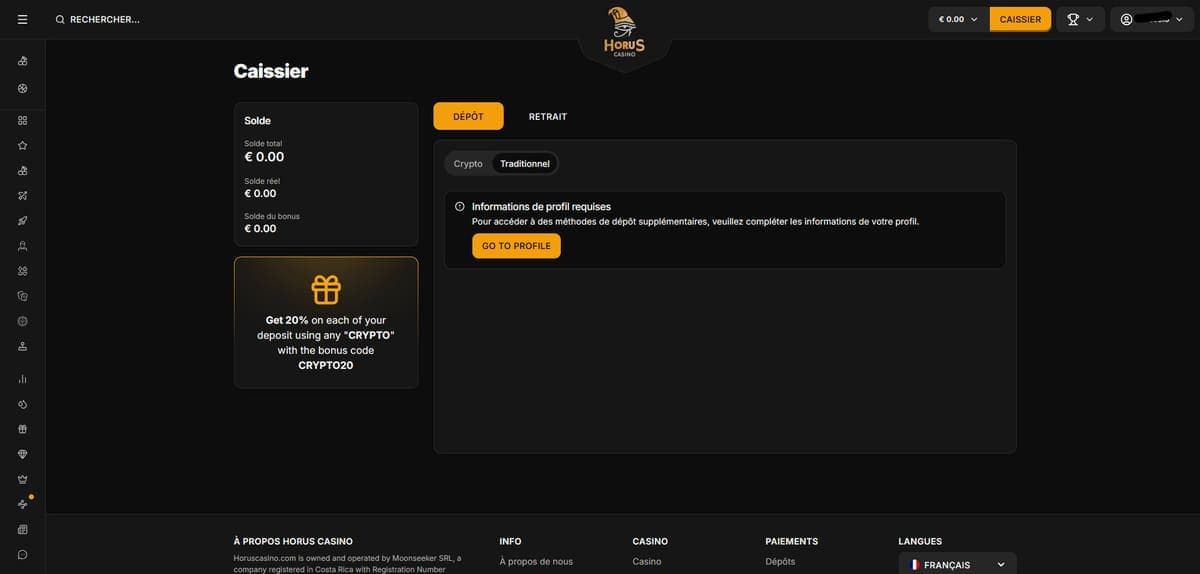Open the Casino link in the footer

pyautogui.click(x=647, y=561)
